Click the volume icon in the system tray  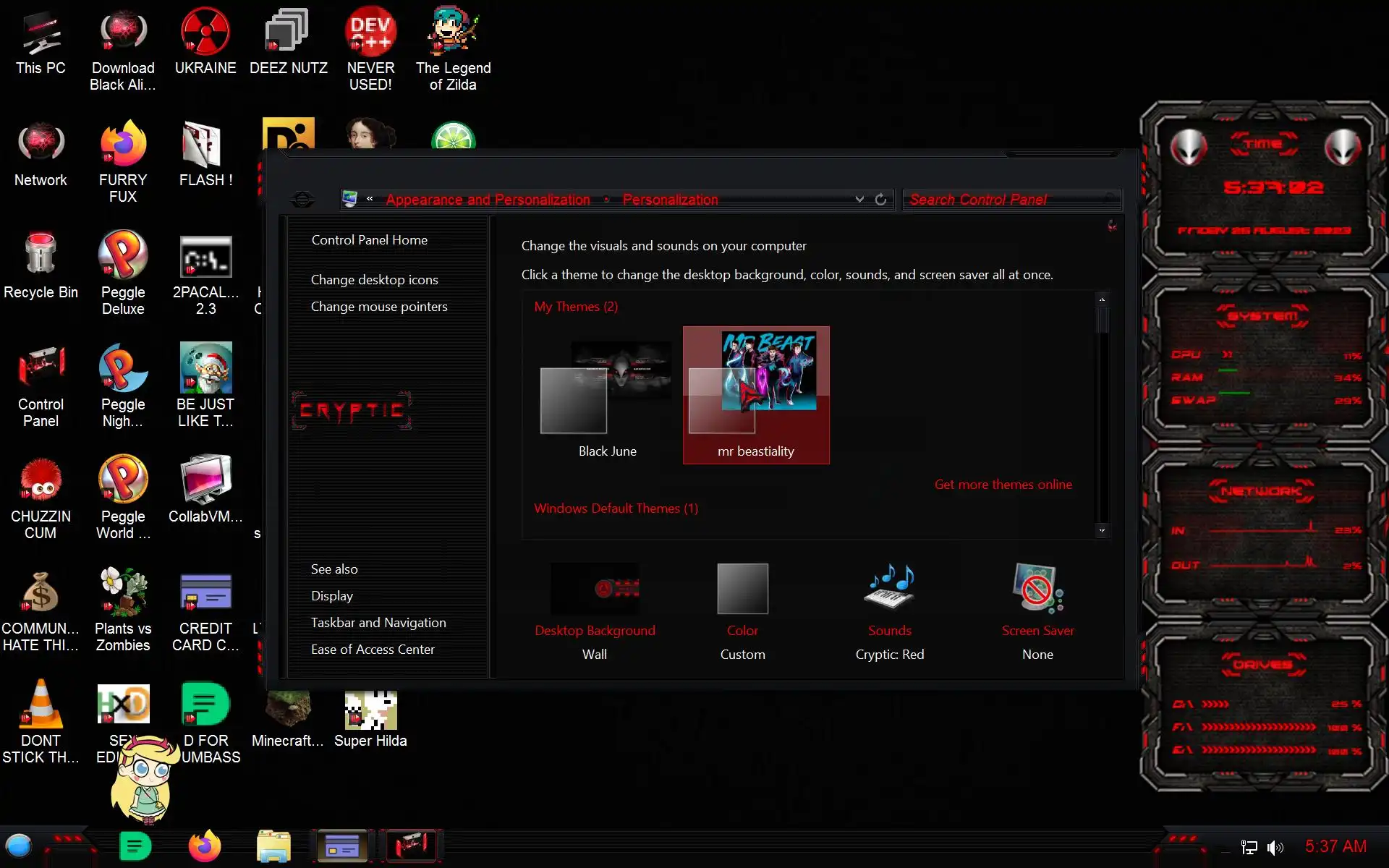[x=1275, y=847]
